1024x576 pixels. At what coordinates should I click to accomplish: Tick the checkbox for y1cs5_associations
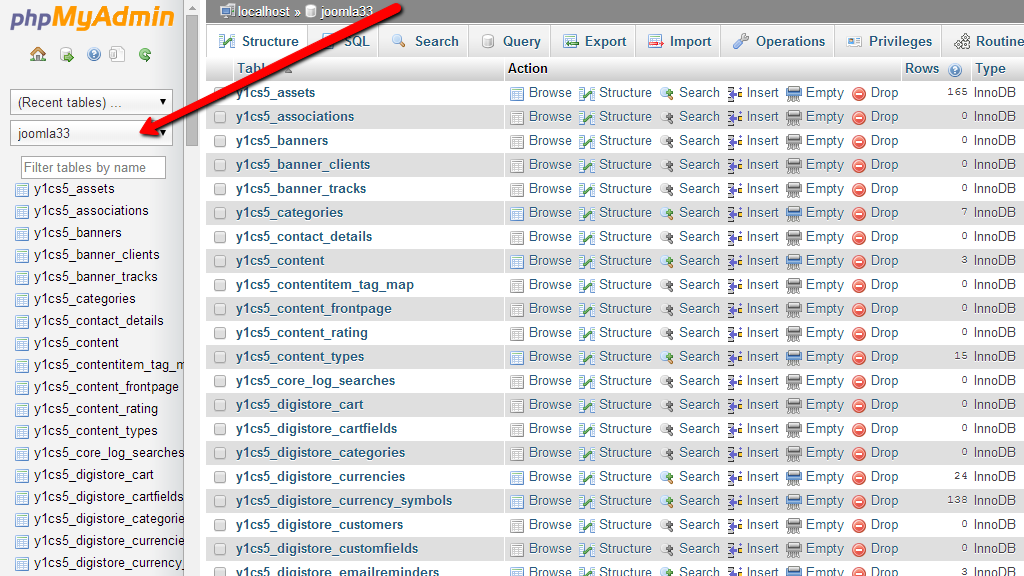220,117
